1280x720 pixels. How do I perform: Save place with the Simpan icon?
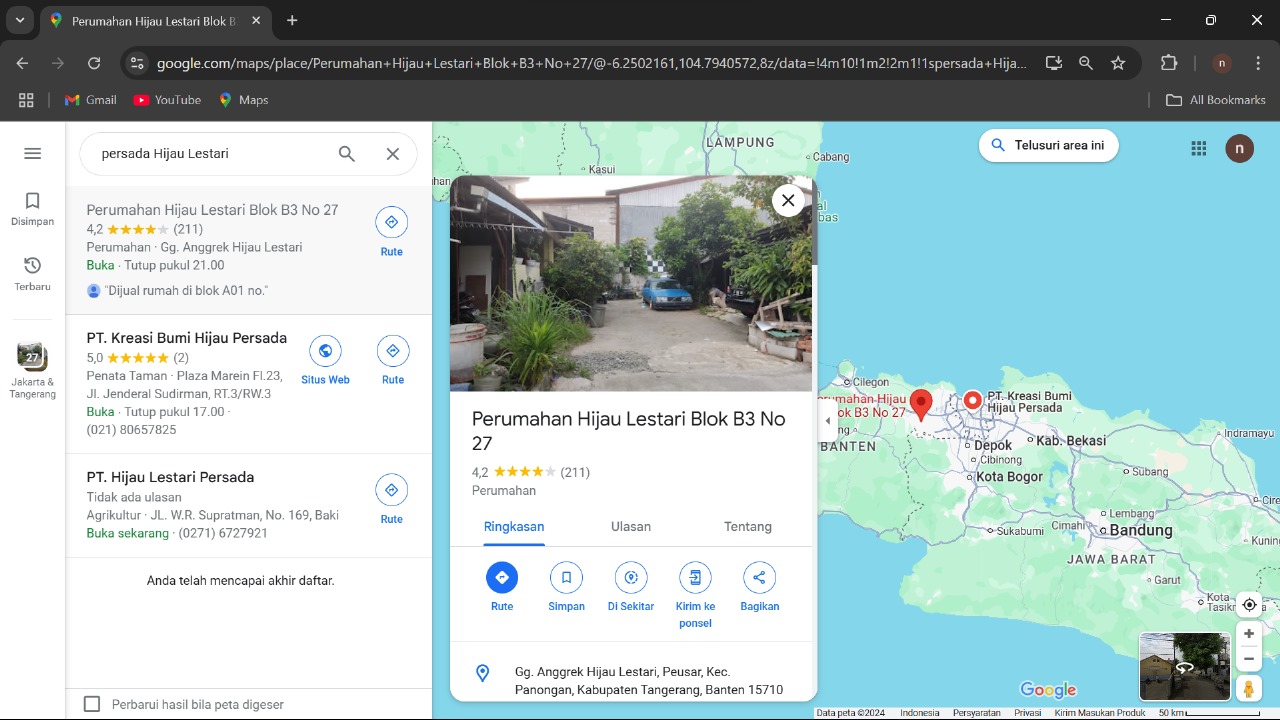coord(566,578)
